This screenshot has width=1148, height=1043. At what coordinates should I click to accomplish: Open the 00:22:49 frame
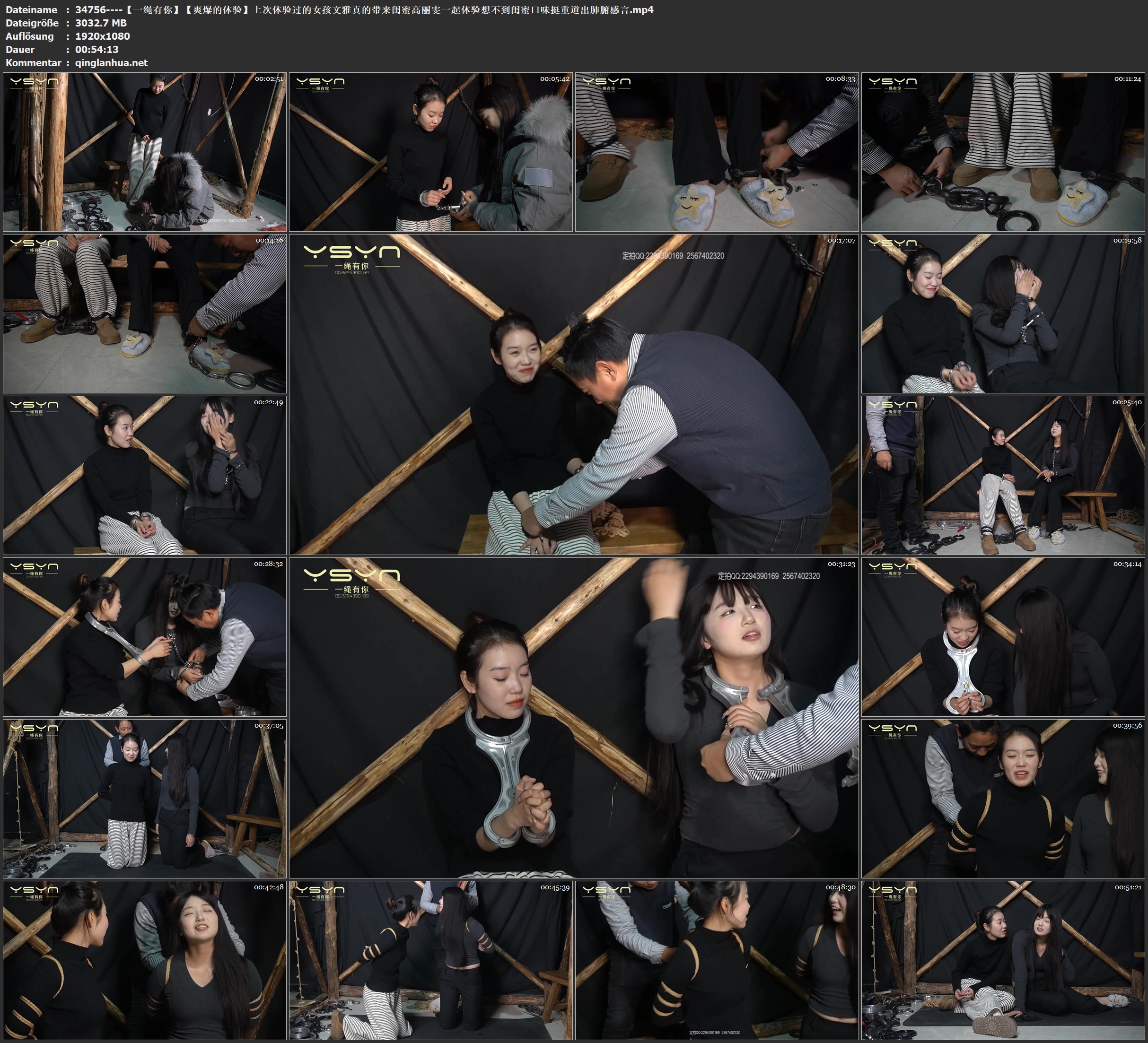145,475
